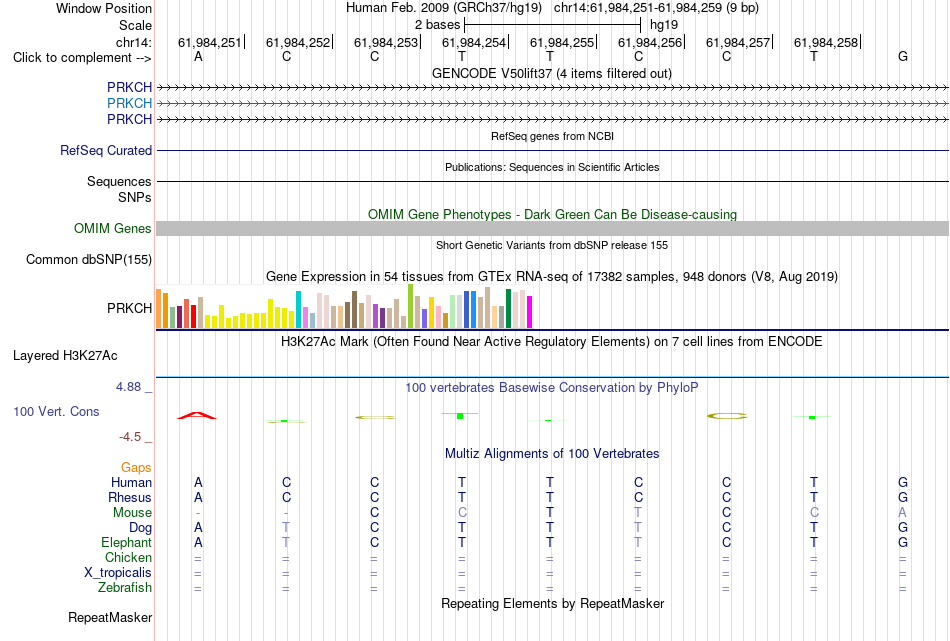Click the 'Human Feb. 2009 (GRCh37/hg19)' header text
Viewport: 950px width, 641px height.
(x=446, y=8)
